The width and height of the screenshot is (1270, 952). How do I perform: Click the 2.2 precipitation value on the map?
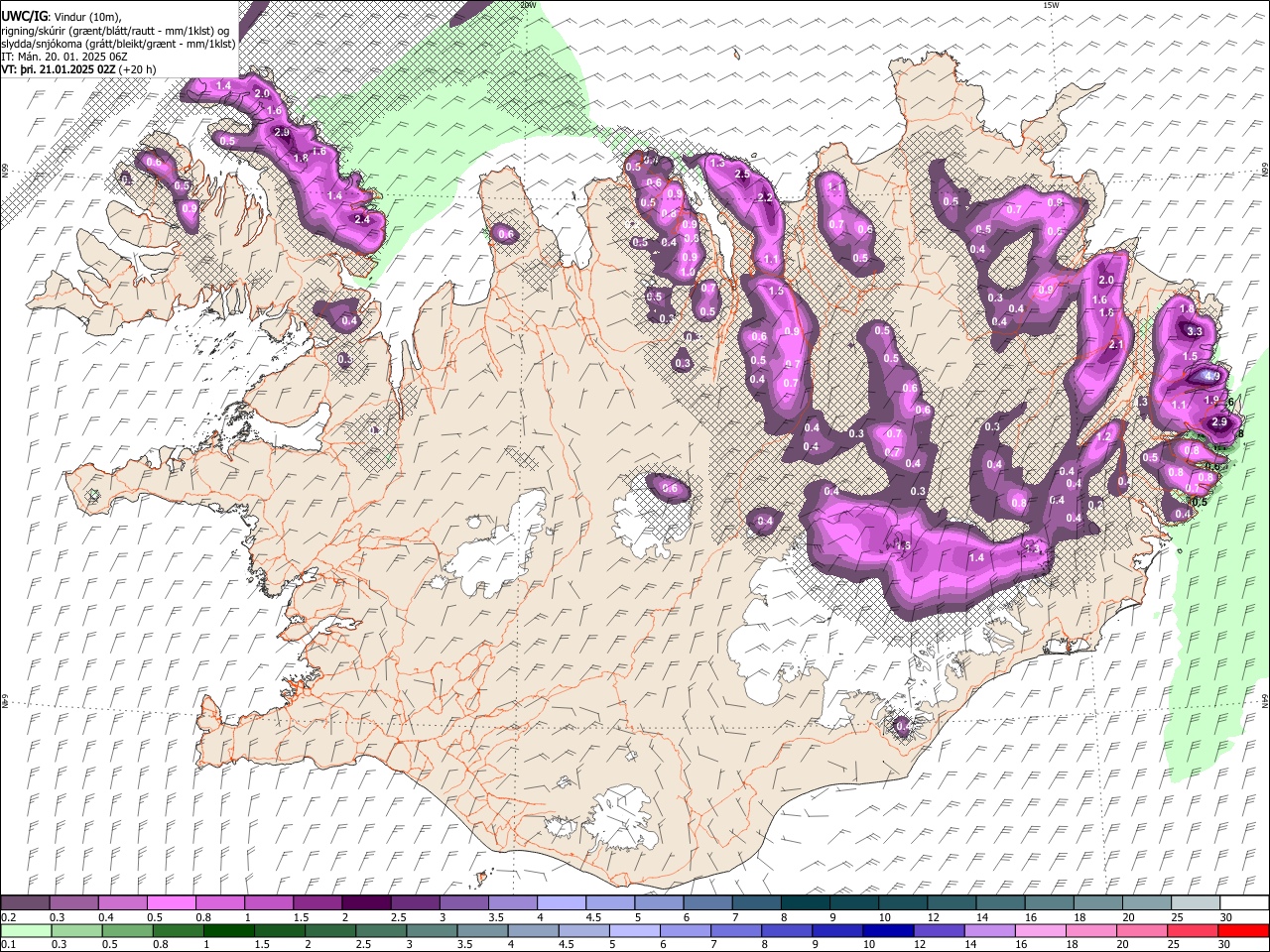coord(764,198)
